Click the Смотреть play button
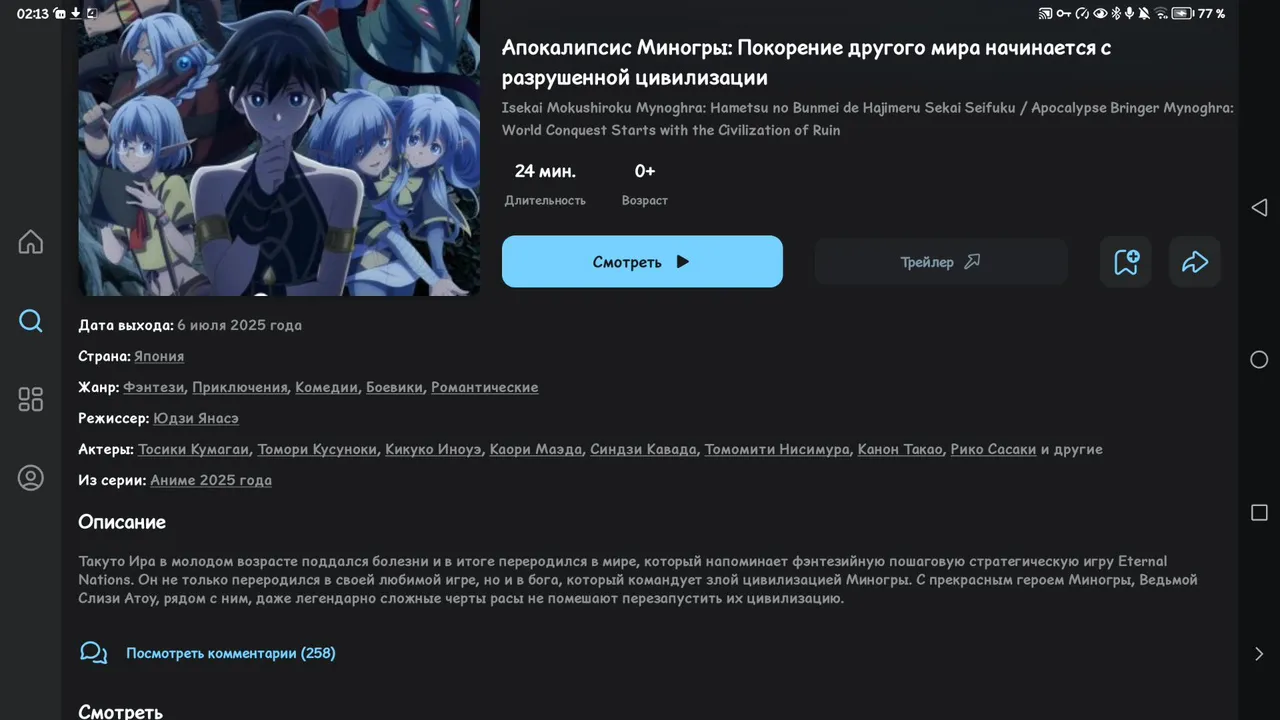 642,262
